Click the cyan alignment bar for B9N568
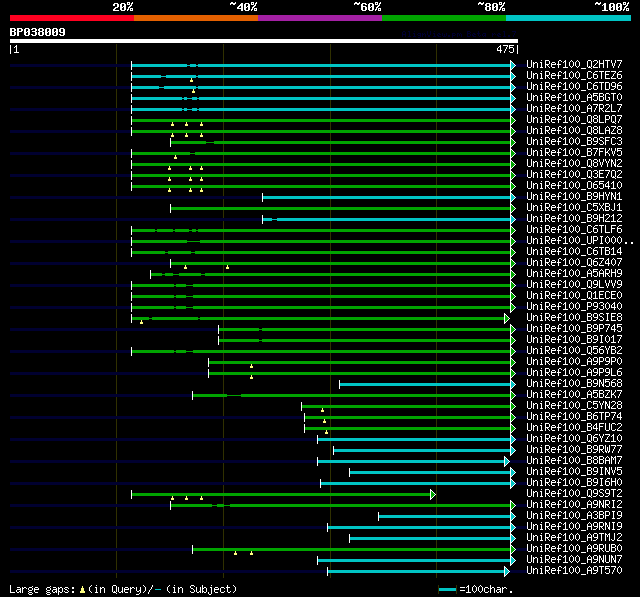 point(425,384)
